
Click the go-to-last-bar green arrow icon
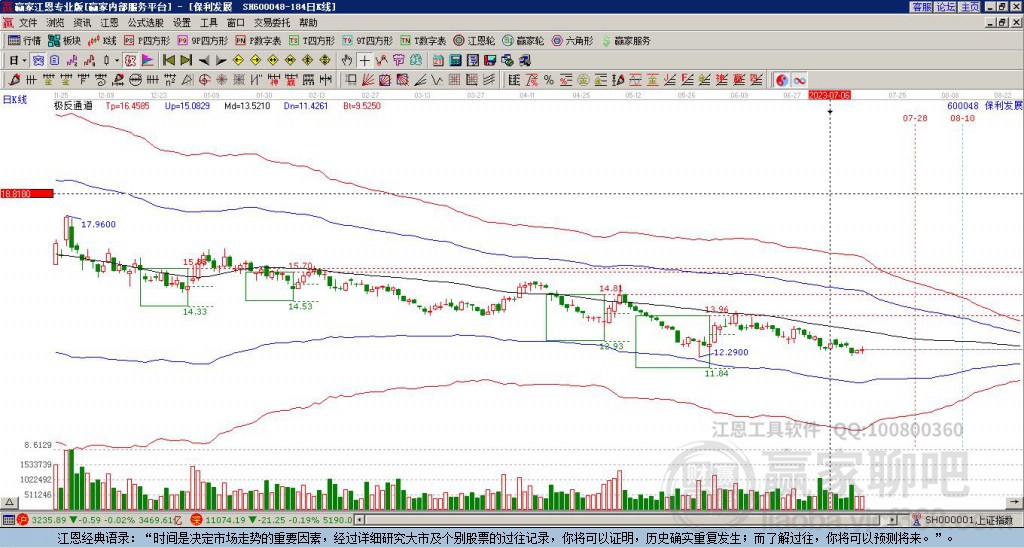[186, 60]
